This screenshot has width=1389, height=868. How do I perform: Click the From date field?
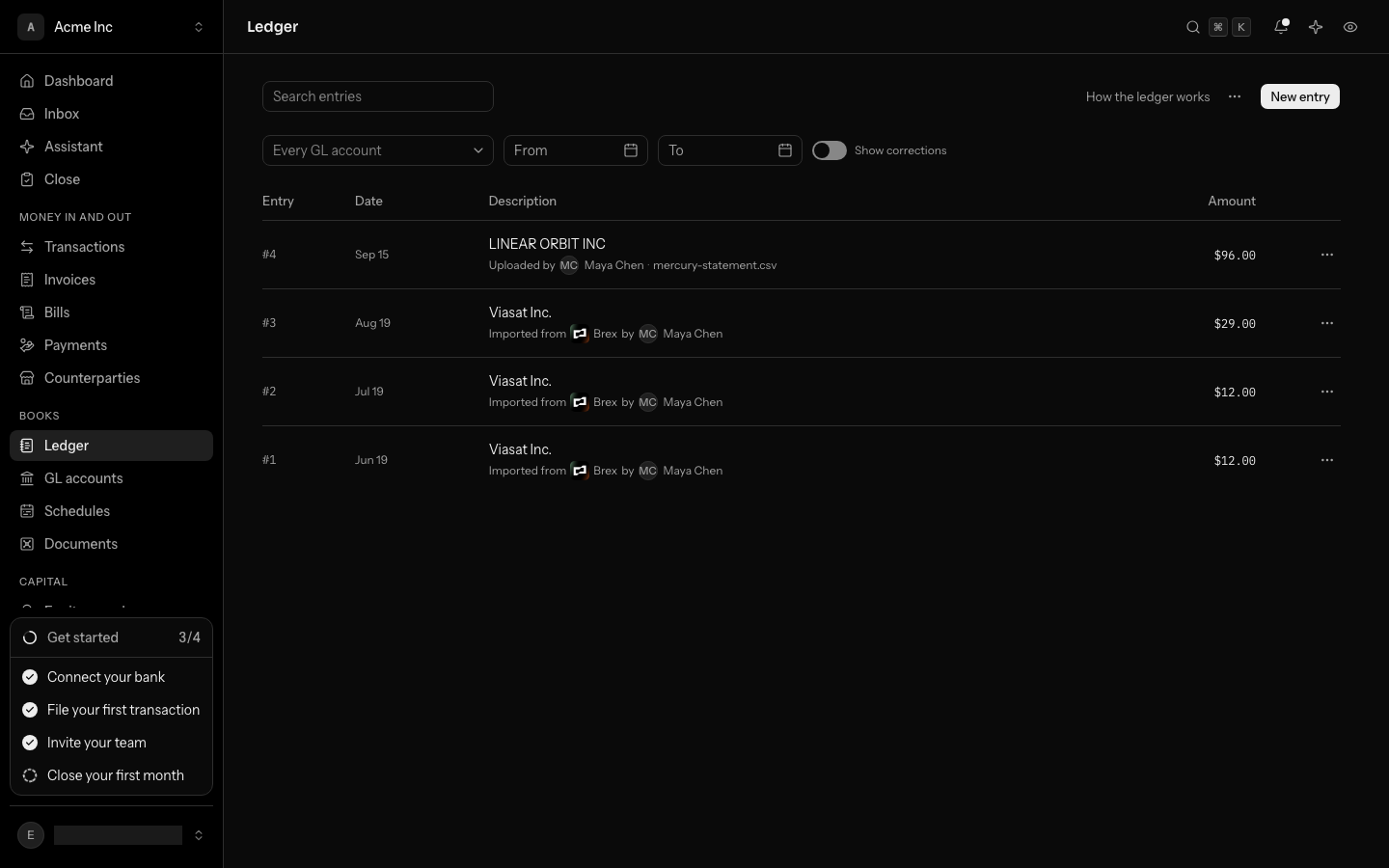click(576, 150)
